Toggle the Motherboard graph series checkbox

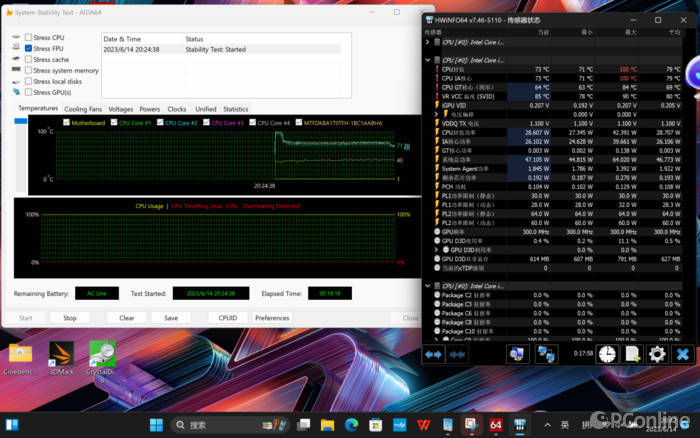pyautogui.click(x=67, y=122)
